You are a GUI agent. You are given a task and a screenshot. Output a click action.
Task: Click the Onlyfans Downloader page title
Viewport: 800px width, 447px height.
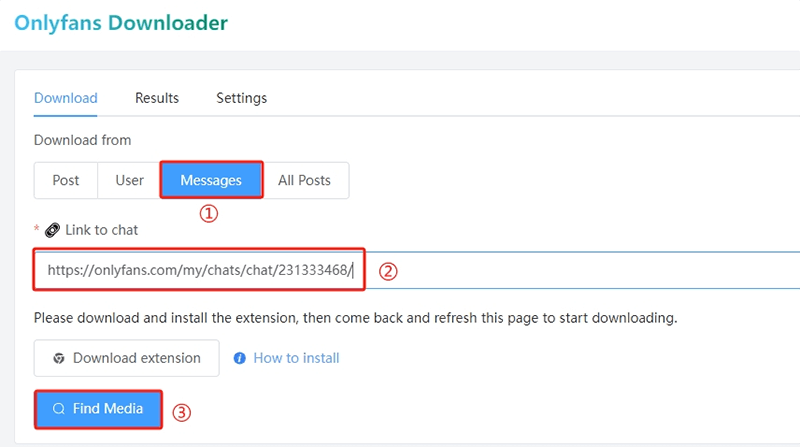[121, 22]
